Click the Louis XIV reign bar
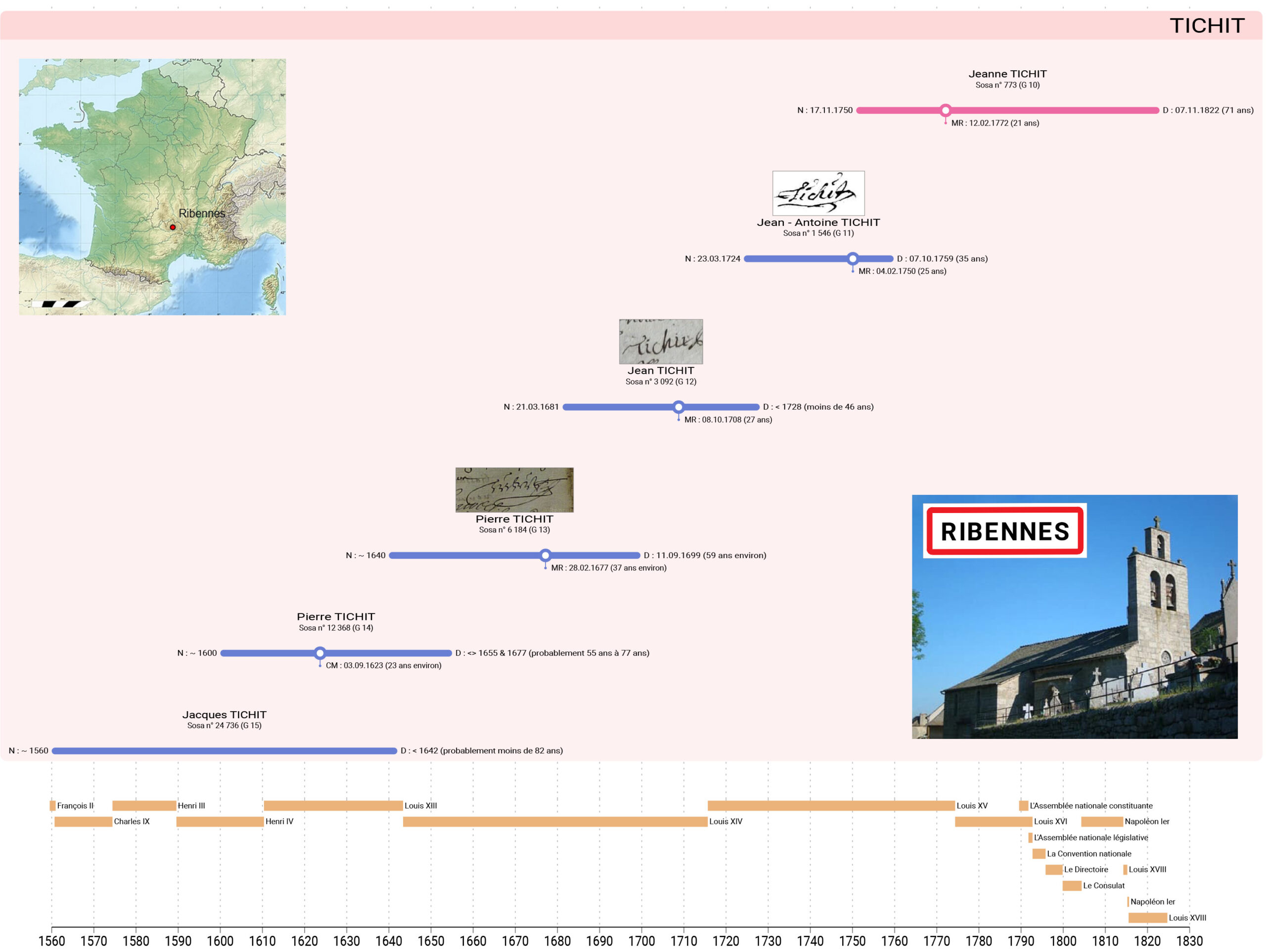 [554, 822]
